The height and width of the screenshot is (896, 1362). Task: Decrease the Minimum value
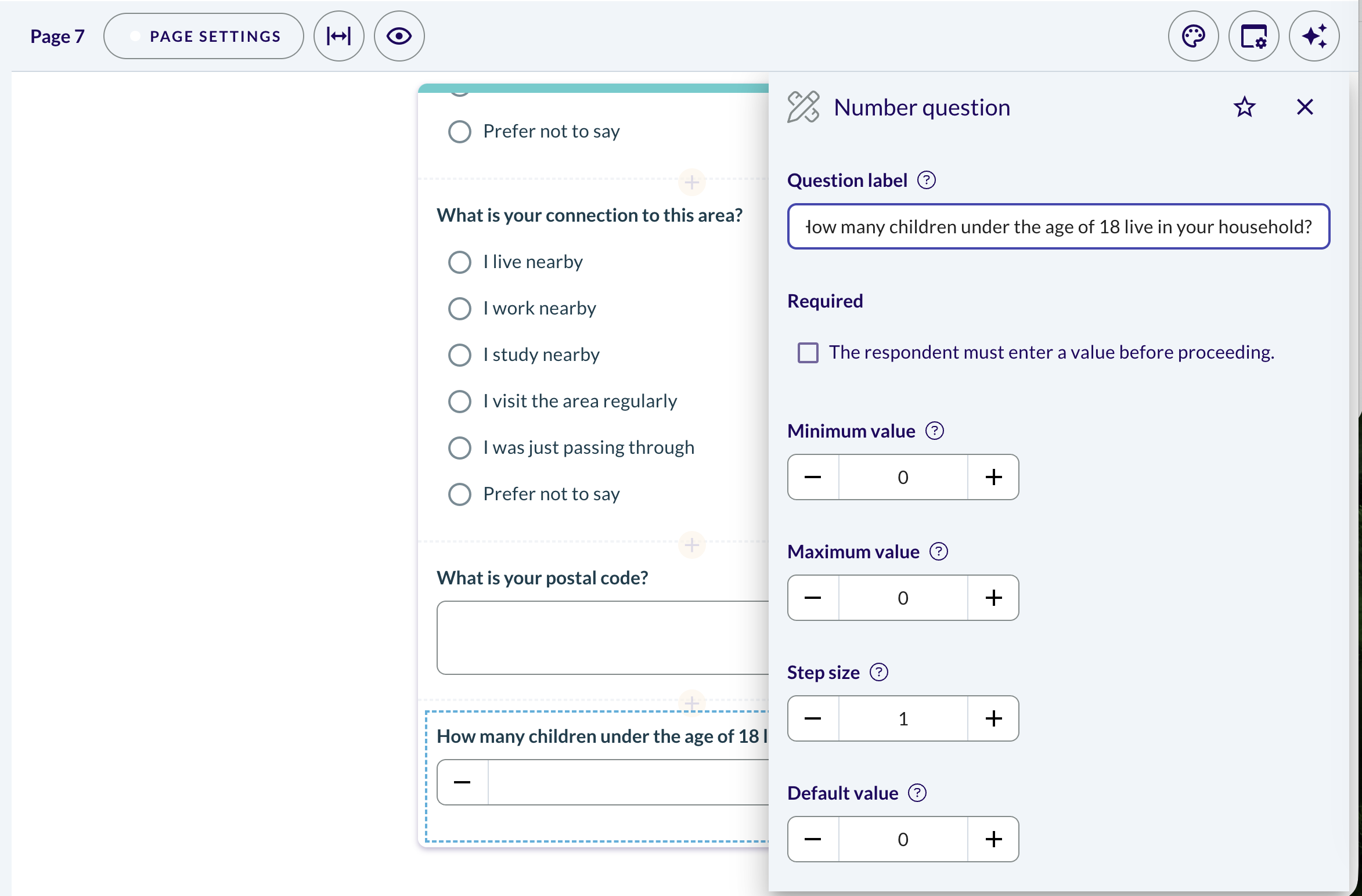[813, 477]
